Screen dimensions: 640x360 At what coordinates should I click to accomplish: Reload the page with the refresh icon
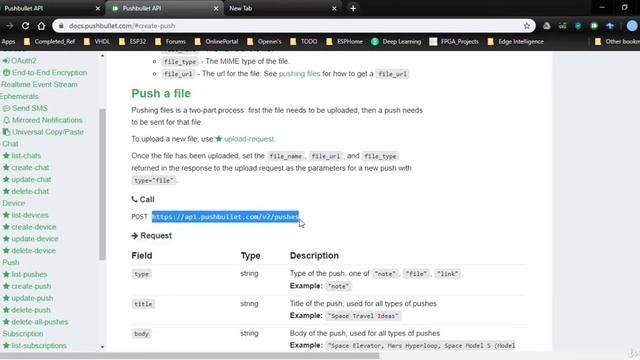[x=25, y=26]
